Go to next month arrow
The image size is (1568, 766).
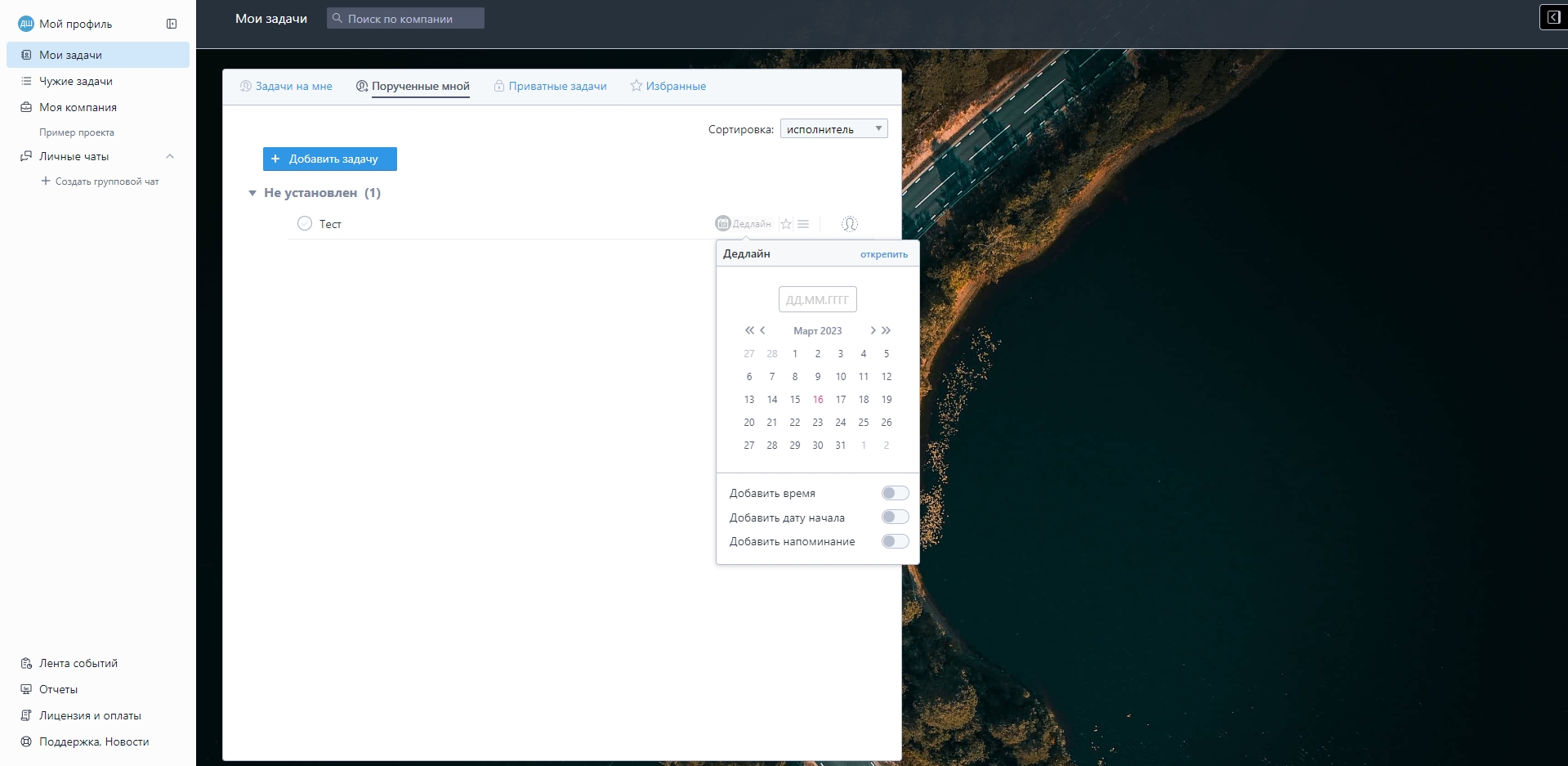[x=873, y=330]
